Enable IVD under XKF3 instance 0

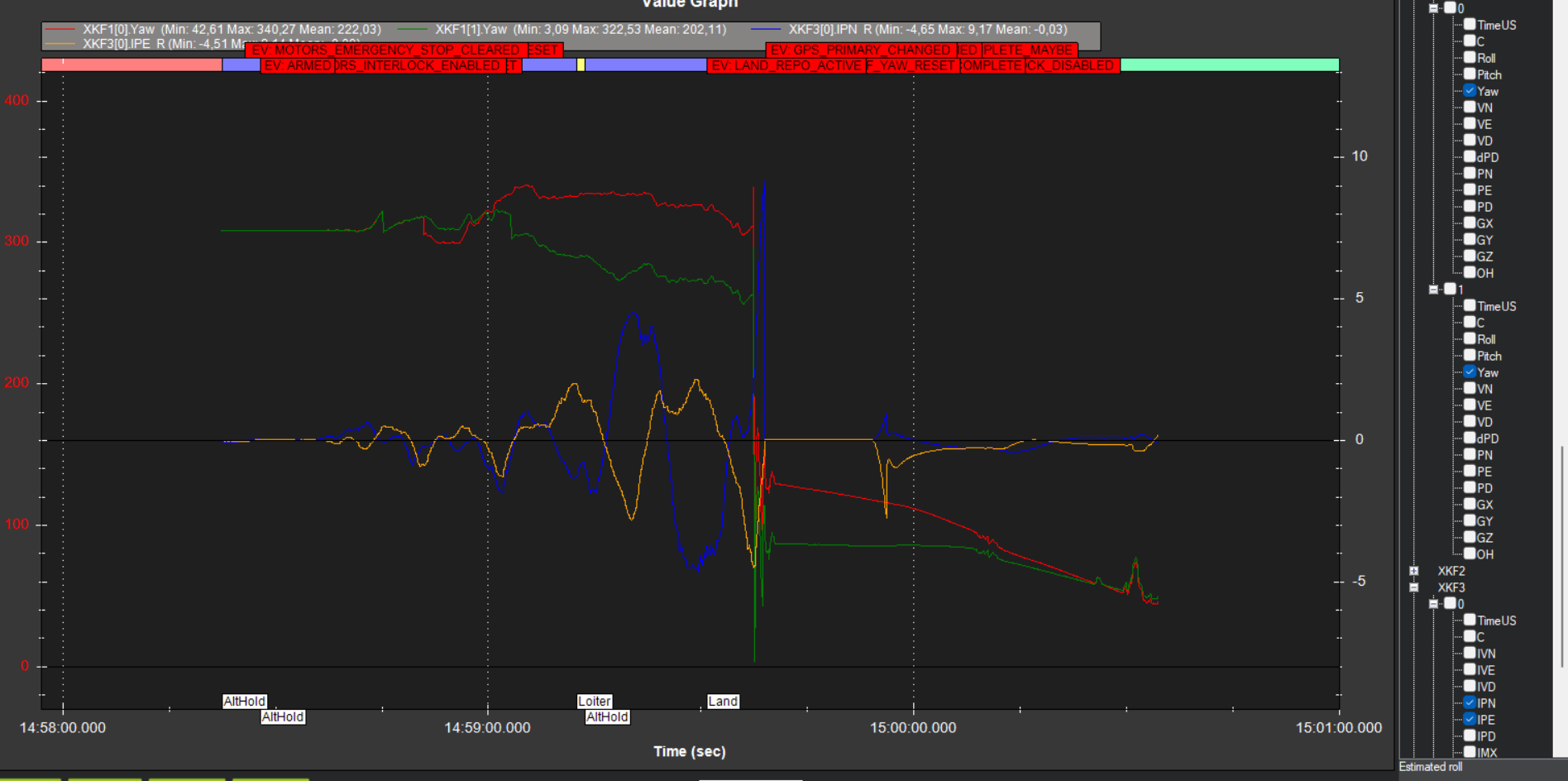coord(1470,687)
